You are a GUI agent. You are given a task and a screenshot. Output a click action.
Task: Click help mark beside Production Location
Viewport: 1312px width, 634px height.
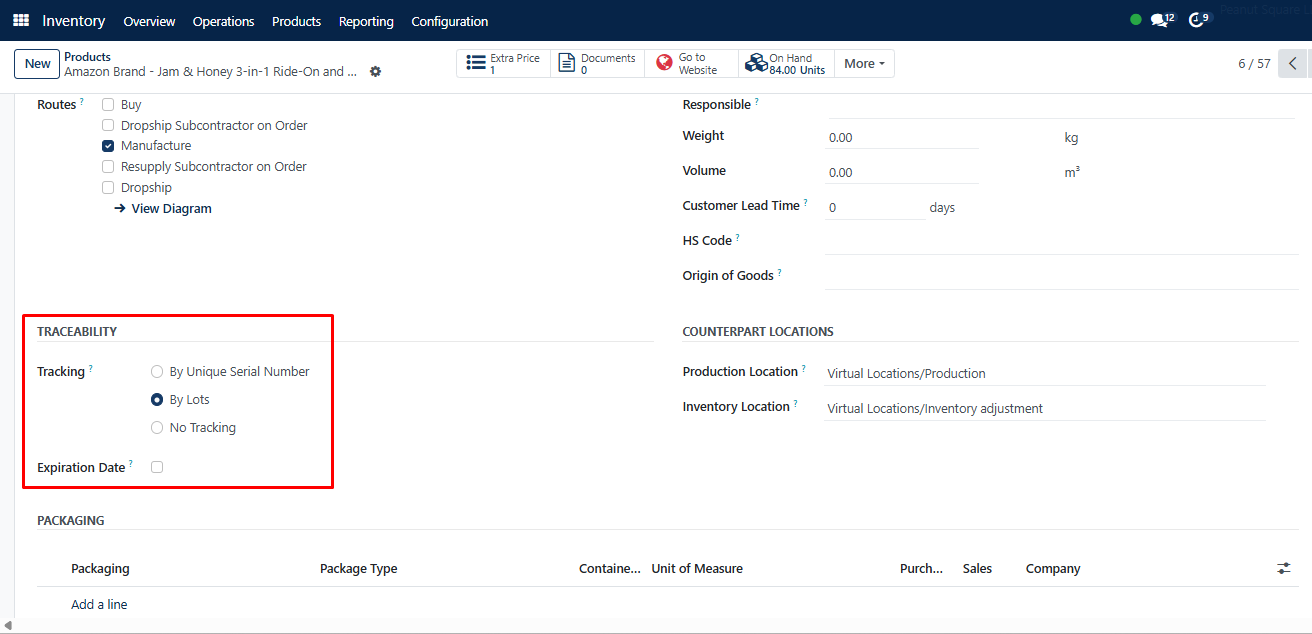803,368
